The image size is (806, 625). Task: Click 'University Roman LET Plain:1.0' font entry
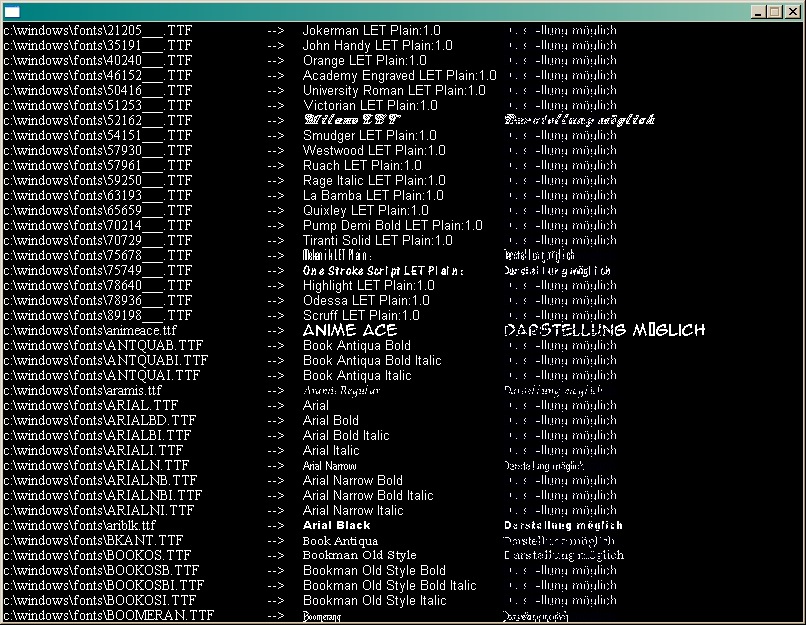click(394, 90)
